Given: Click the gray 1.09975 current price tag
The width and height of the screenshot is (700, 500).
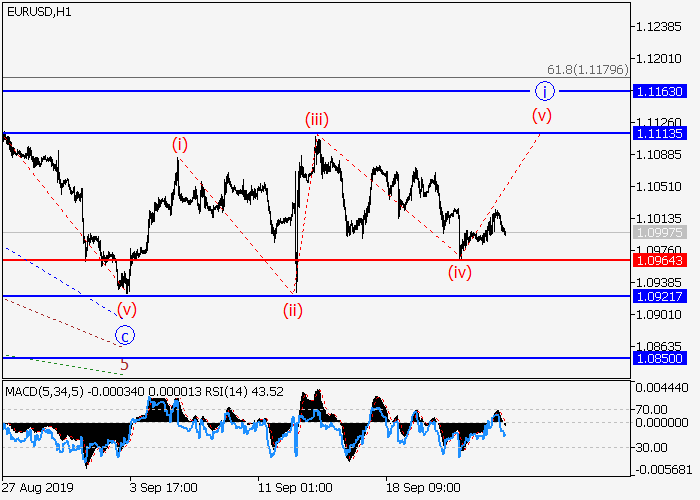Looking at the screenshot, I should pos(659,232).
